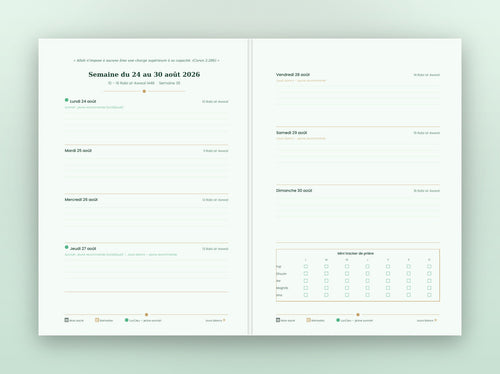Click the 'Maghrib' row label in the tracker

pos(282,288)
